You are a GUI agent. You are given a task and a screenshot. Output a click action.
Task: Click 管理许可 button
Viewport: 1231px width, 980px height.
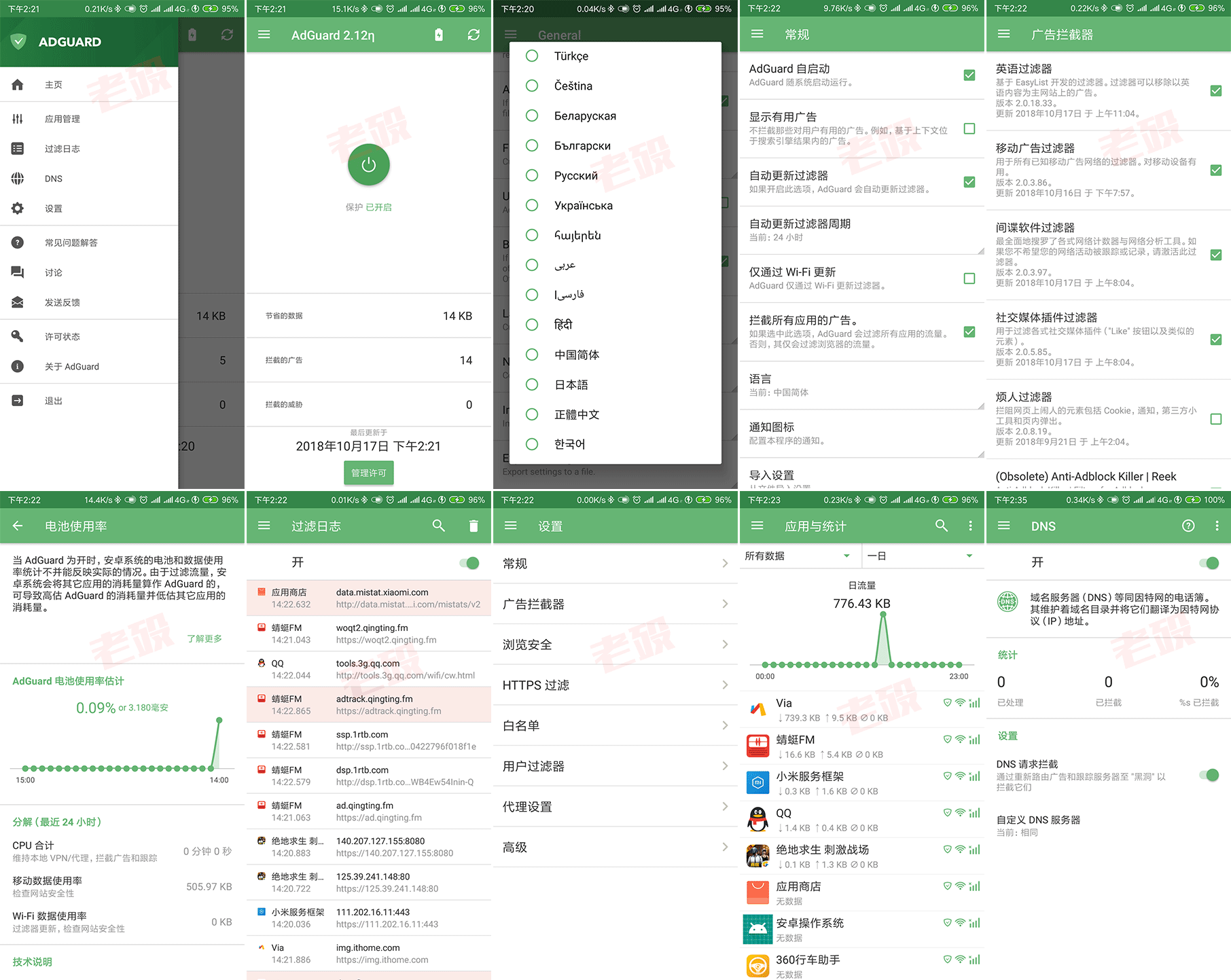coord(369,473)
